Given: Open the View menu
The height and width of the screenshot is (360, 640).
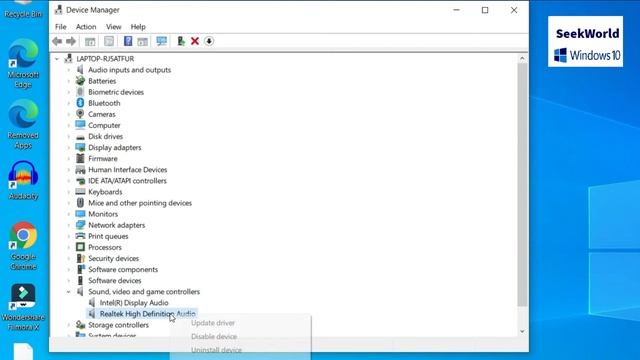Looking at the screenshot, I should (113, 27).
